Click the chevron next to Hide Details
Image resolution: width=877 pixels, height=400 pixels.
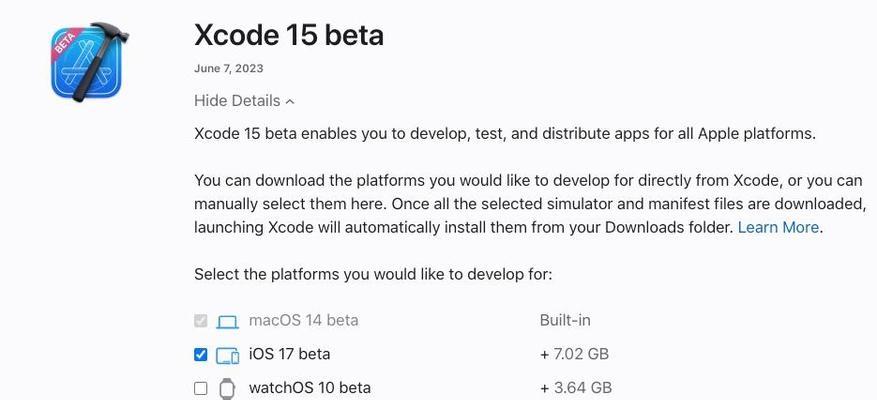click(x=290, y=102)
